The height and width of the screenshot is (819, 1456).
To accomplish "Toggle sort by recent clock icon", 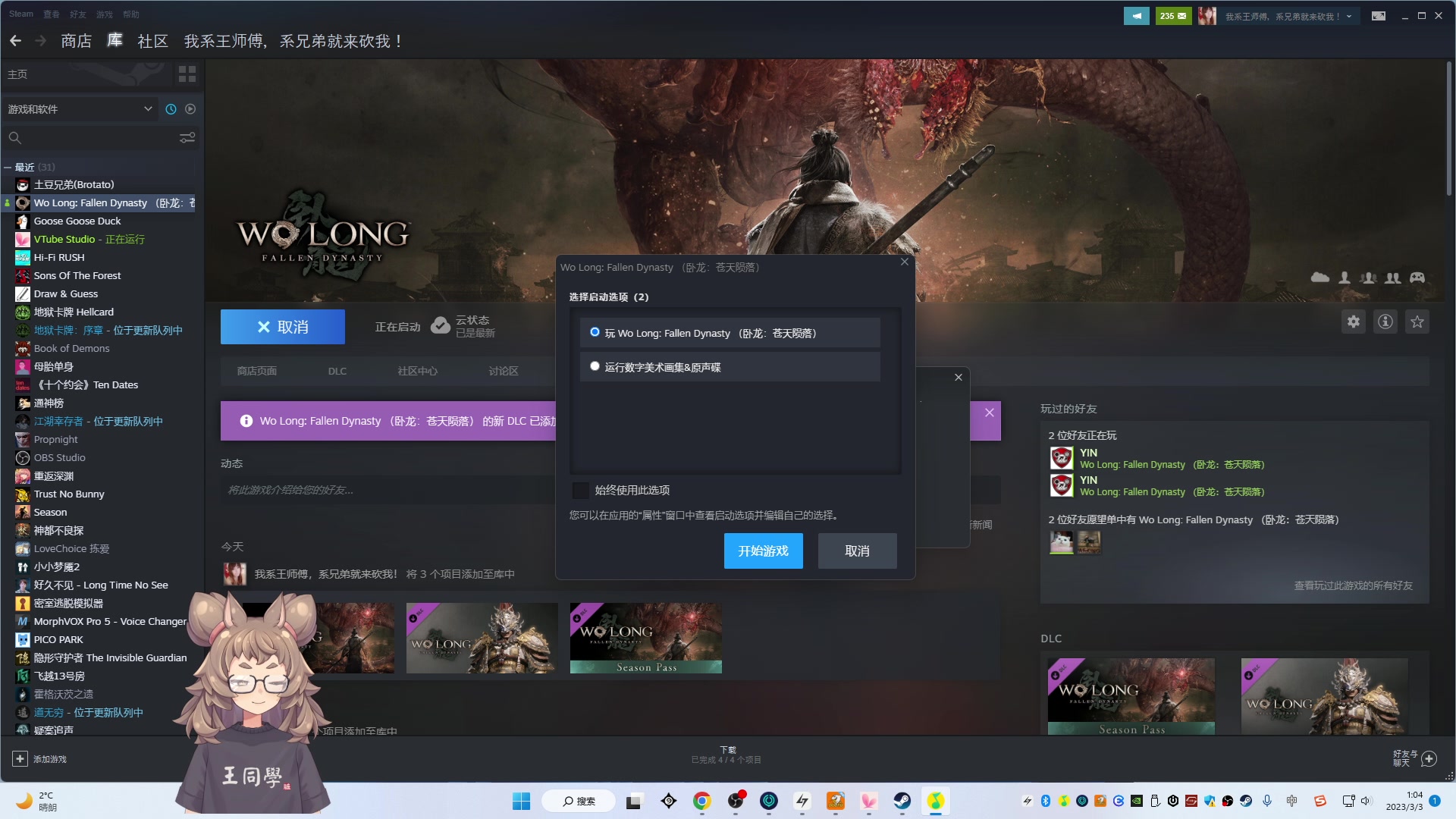I will point(171,109).
